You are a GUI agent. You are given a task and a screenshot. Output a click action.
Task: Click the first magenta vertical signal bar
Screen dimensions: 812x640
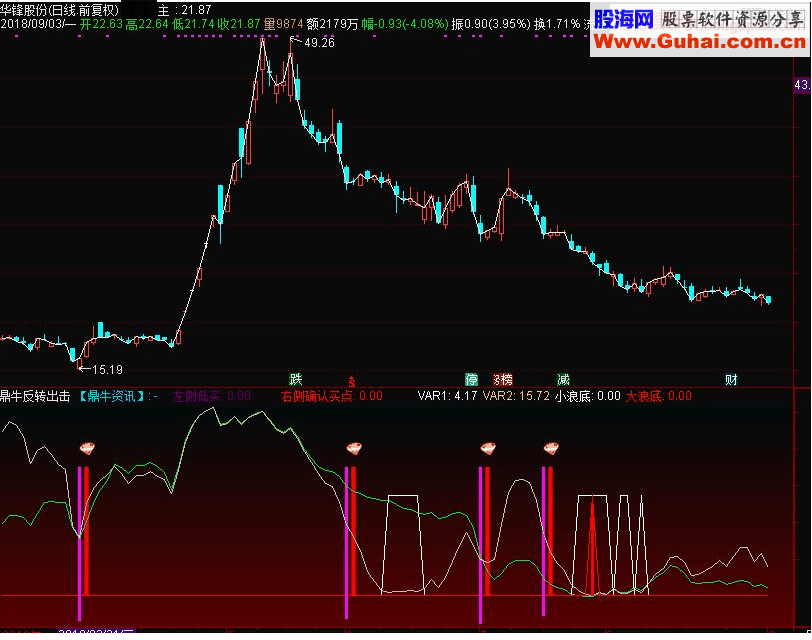[80, 543]
